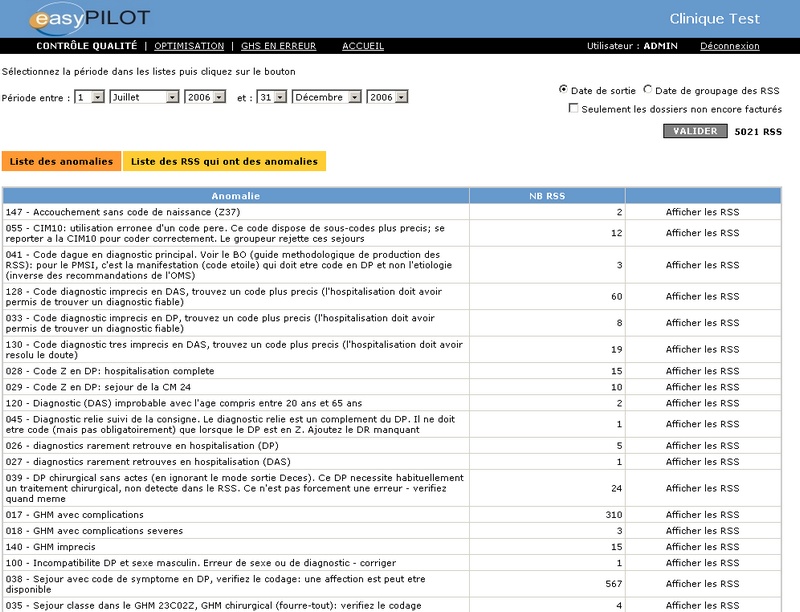Click the Déconnexion link
The height and width of the screenshot is (612, 800).
[730, 46]
